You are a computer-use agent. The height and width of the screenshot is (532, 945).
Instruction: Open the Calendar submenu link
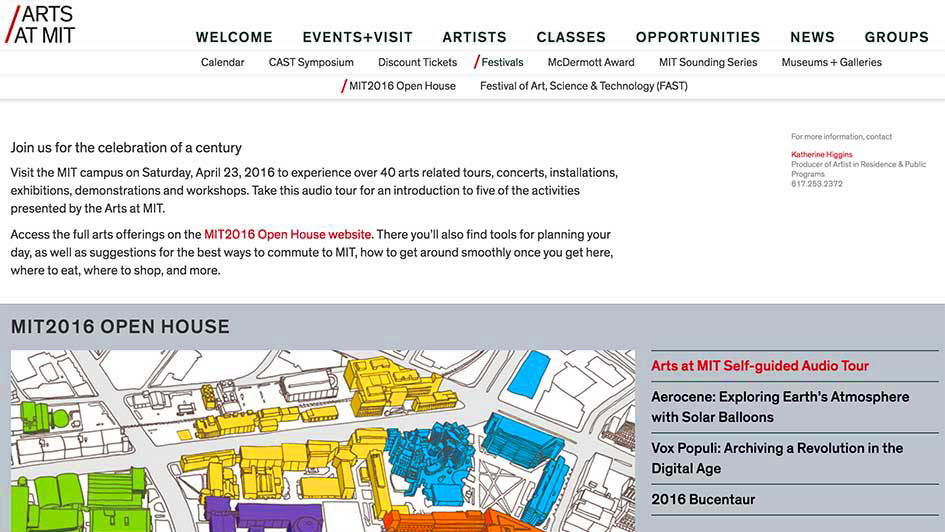(x=222, y=62)
